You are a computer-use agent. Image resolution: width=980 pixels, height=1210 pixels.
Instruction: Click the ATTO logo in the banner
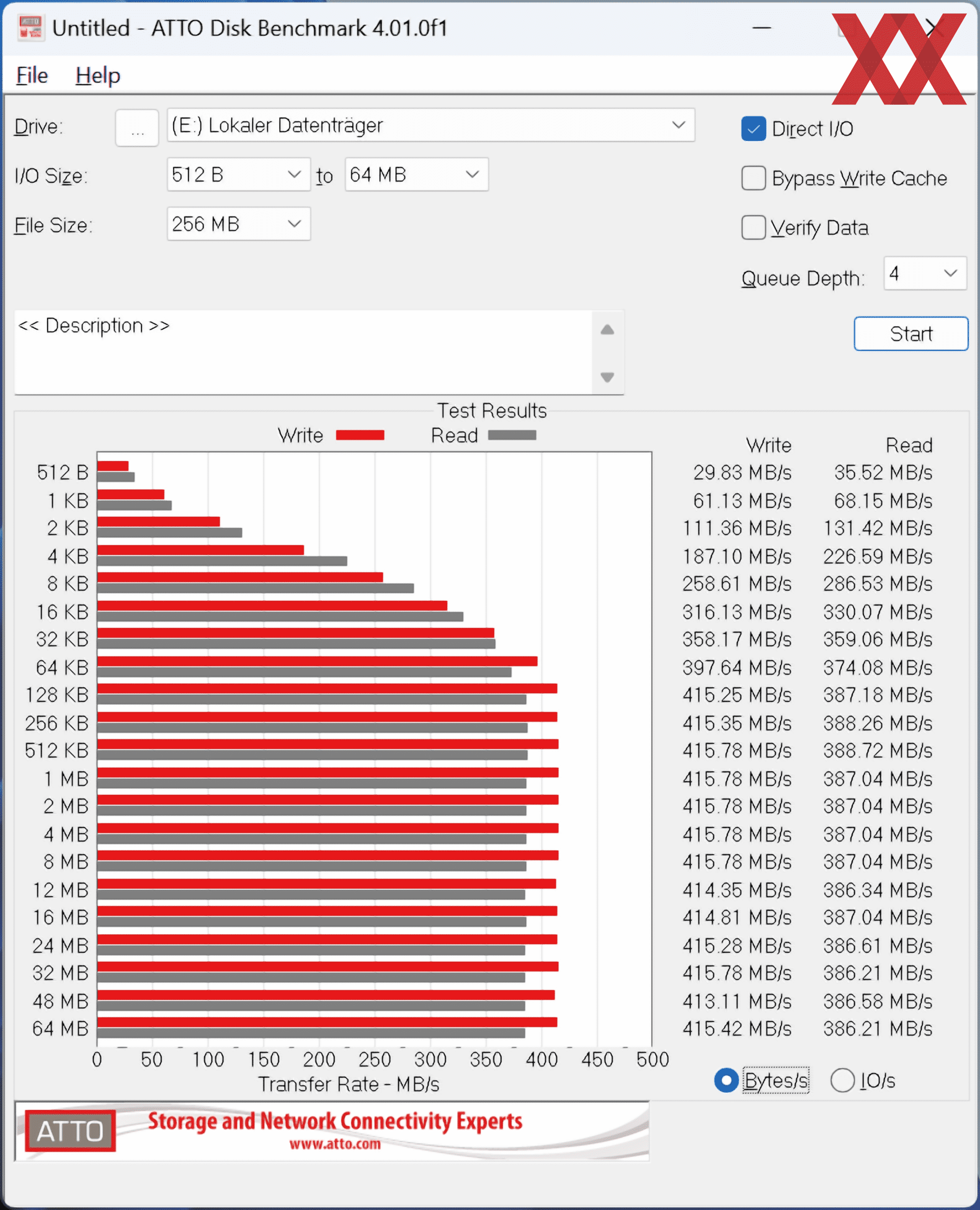click(x=70, y=1131)
